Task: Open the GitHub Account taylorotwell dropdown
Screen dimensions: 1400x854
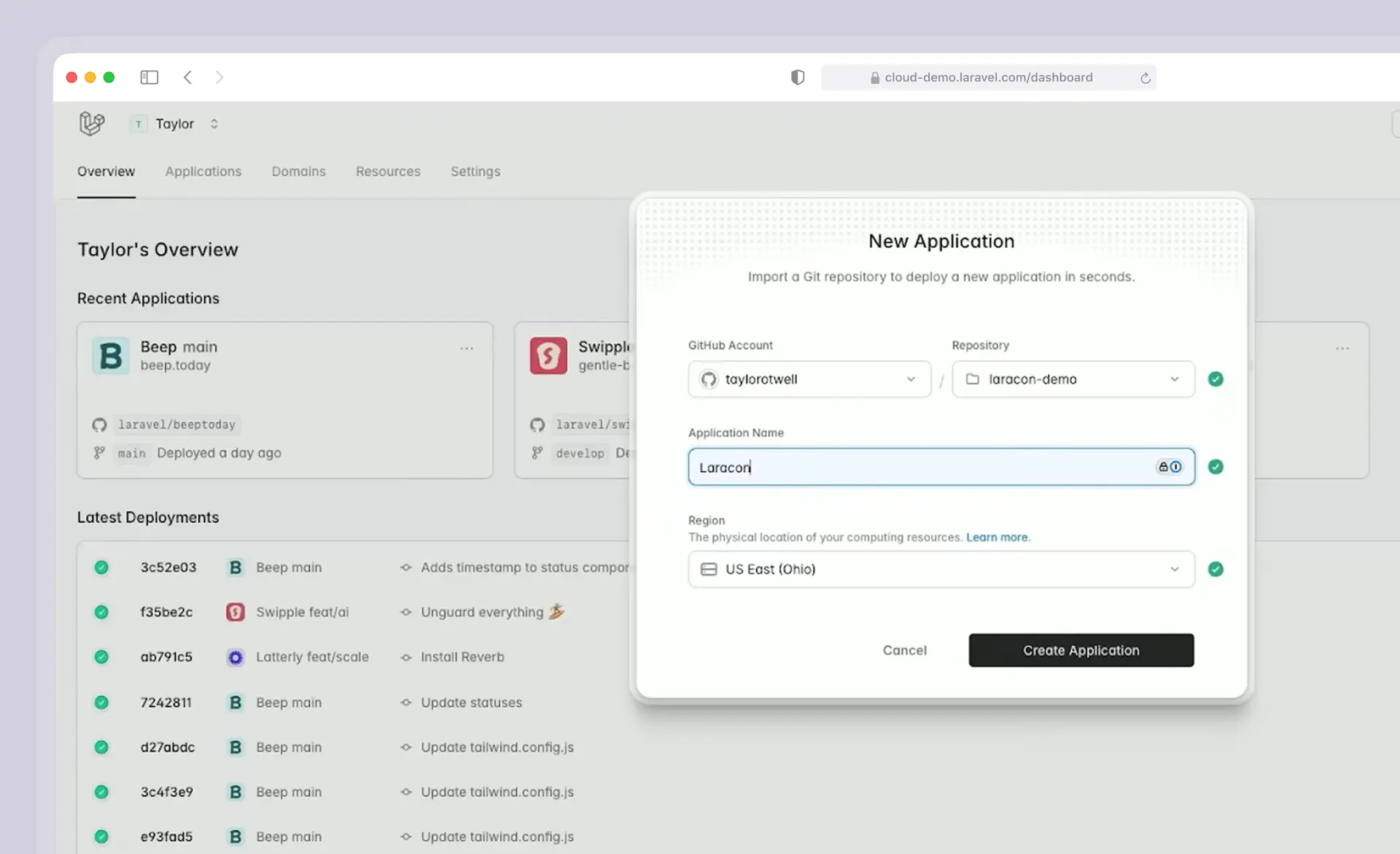Action: pyautogui.click(x=809, y=379)
